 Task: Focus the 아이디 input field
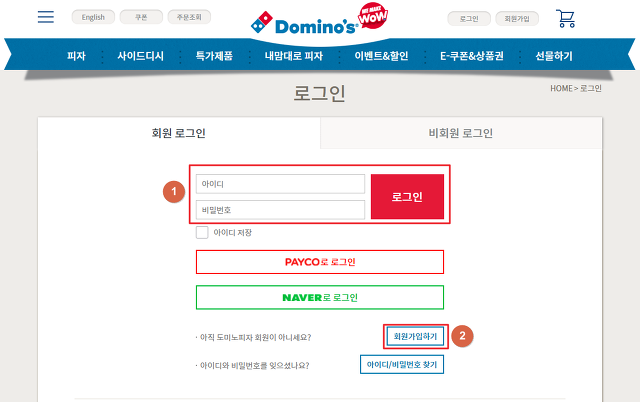click(x=280, y=184)
